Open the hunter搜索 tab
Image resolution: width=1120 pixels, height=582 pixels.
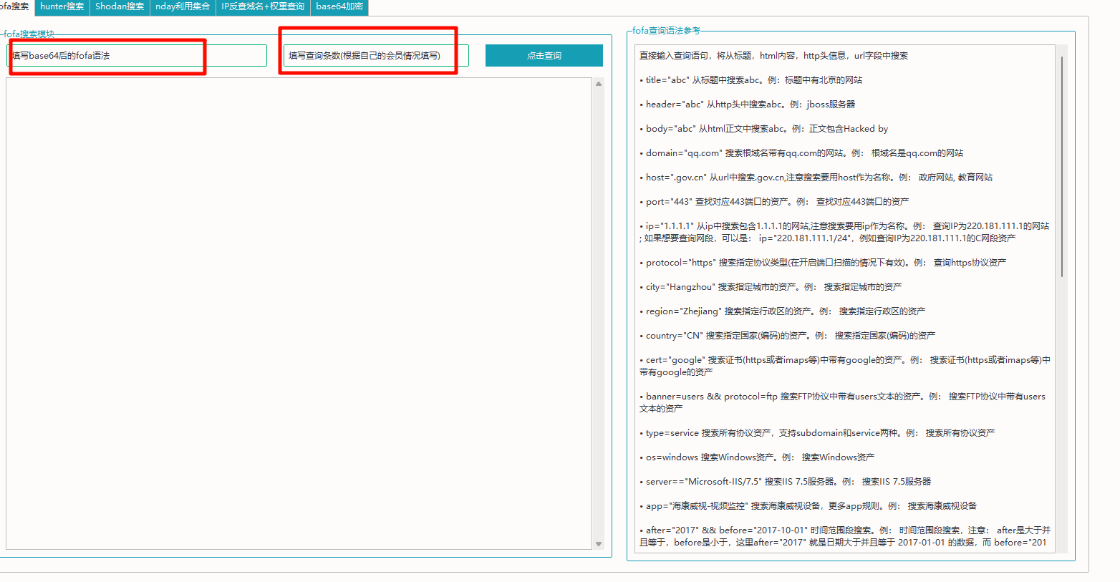pos(62,6)
